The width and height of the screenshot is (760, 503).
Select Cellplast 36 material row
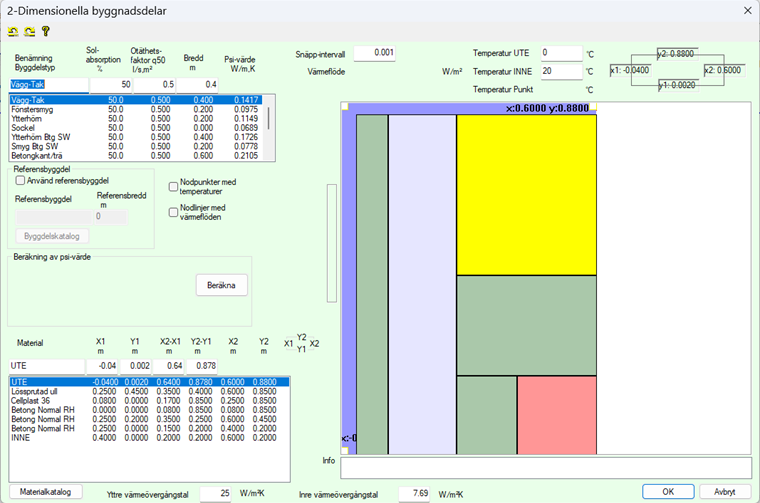pyautogui.click(x=33, y=400)
